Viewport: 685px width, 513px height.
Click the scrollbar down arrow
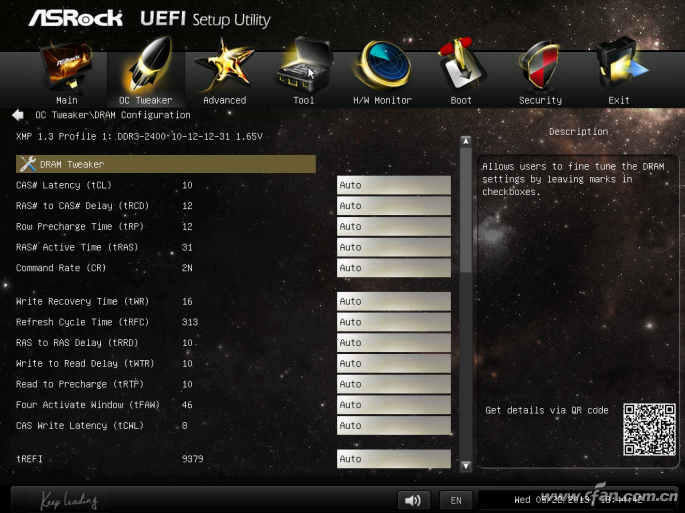pyautogui.click(x=466, y=466)
